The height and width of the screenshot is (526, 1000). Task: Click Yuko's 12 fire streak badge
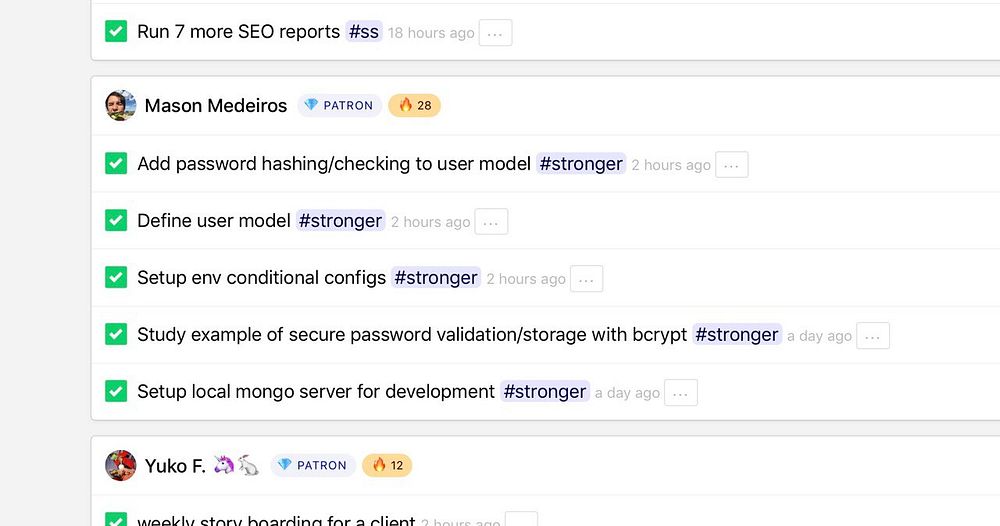point(387,465)
